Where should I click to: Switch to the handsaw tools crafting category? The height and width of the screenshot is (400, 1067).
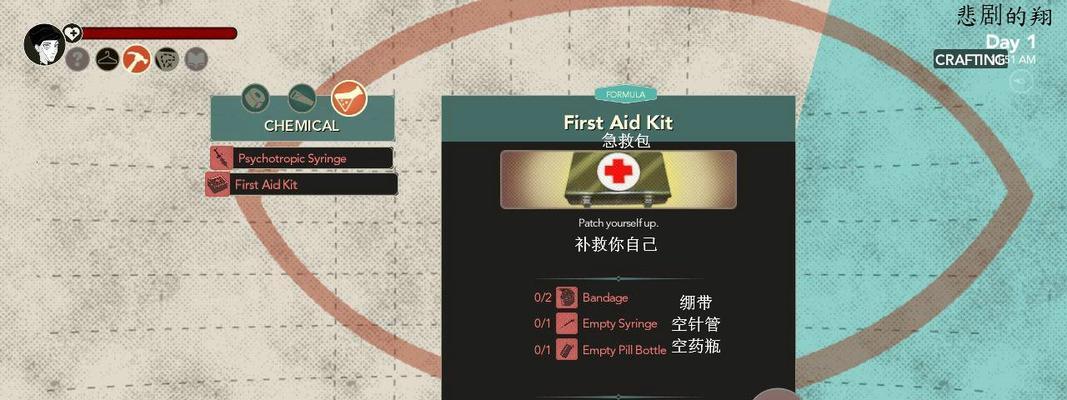tap(301, 99)
